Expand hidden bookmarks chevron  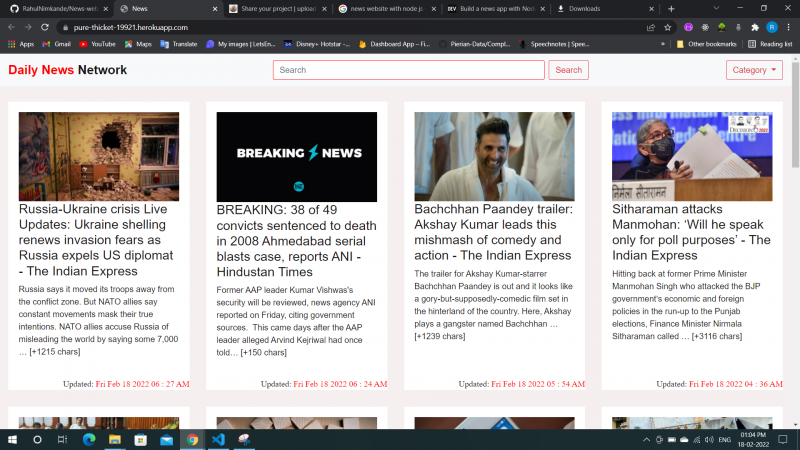tap(663, 44)
